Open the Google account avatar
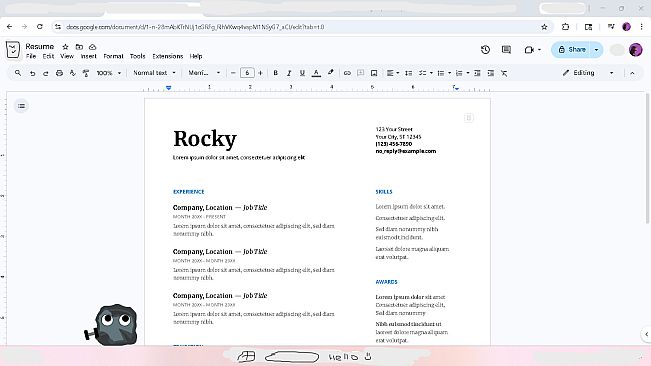This screenshot has height=366, width=651. (x=636, y=49)
